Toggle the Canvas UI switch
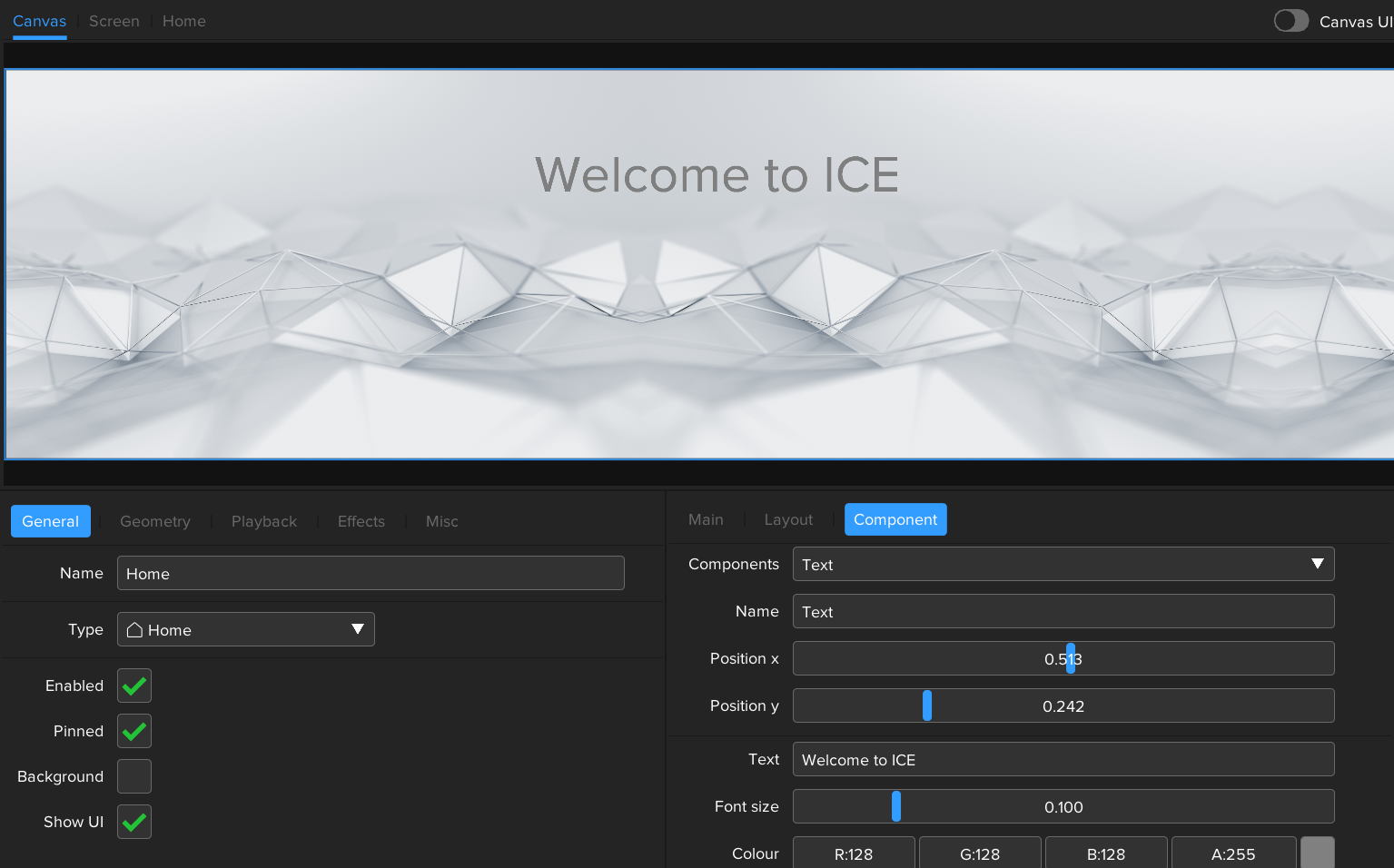The width and height of the screenshot is (1394, 868). pyautogui.click(x=1290, y=21)
